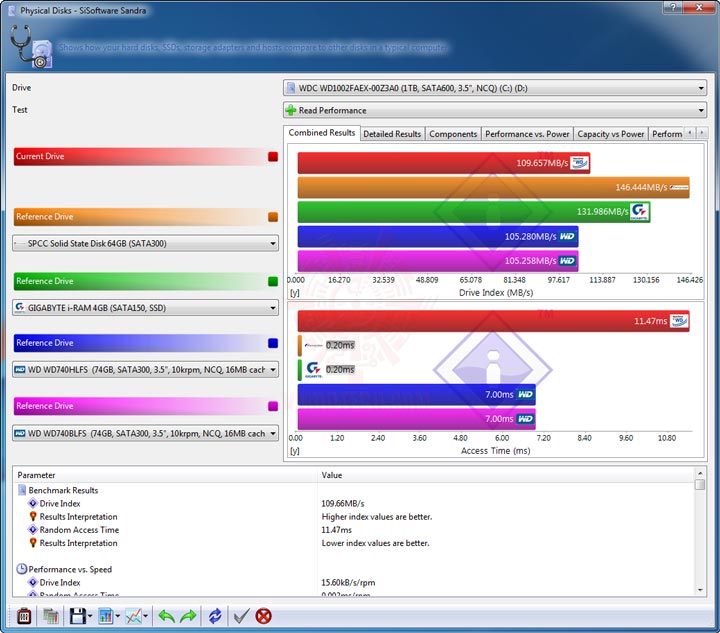Click the stethoscope disk icon in header

[32, 47]
